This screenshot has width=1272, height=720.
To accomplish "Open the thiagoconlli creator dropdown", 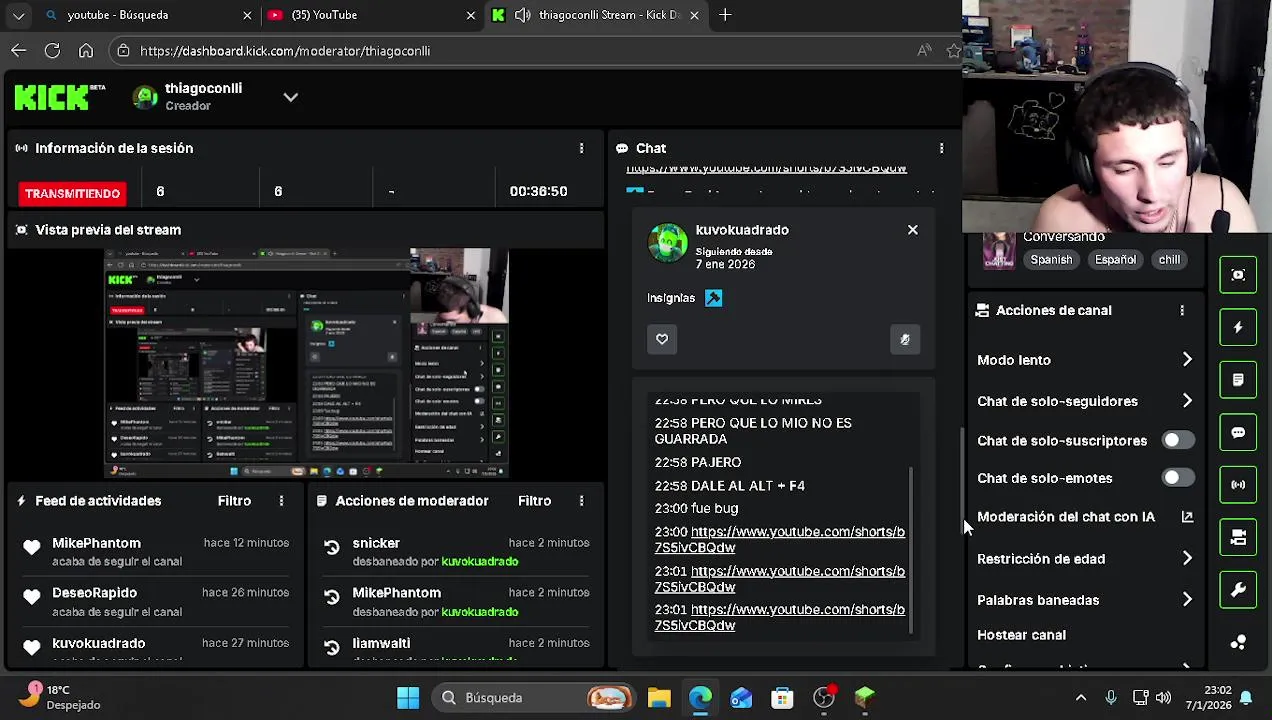I will (290, 97).
